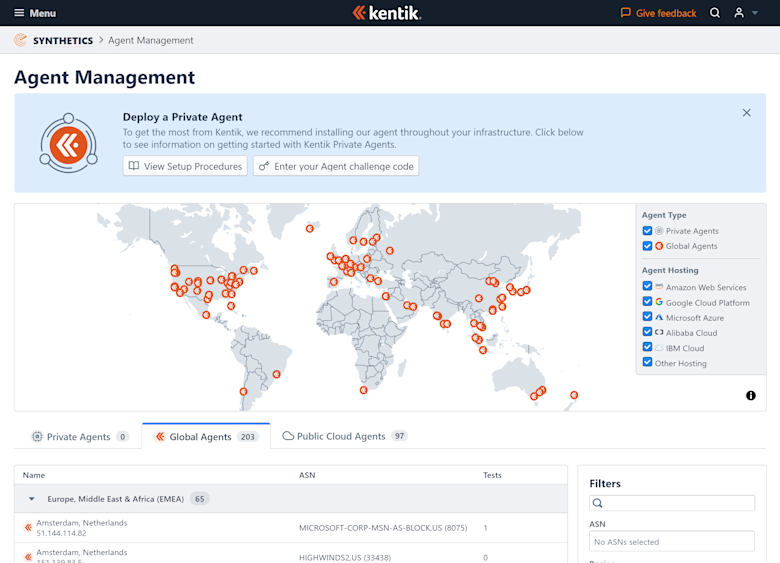
Task: Toggle the IBM Cloud checkbox
Action: [647, 347]
